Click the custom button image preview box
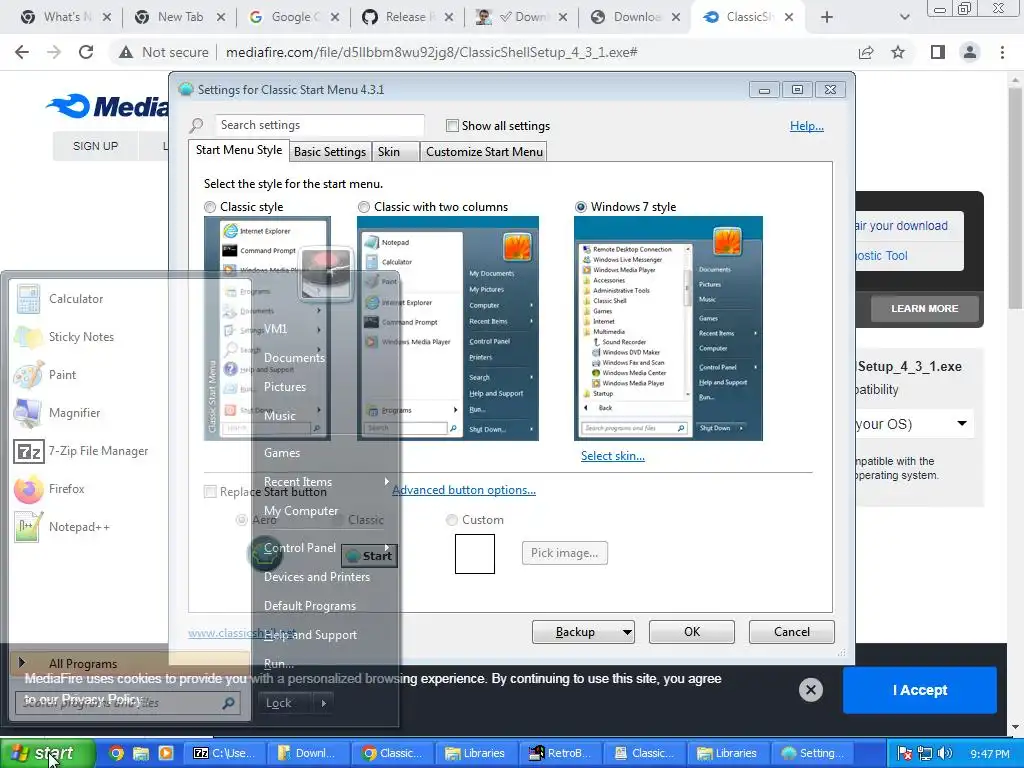The width and height of the screenshot is (1024, 768). pyautogui.click(x=475, y=554)
